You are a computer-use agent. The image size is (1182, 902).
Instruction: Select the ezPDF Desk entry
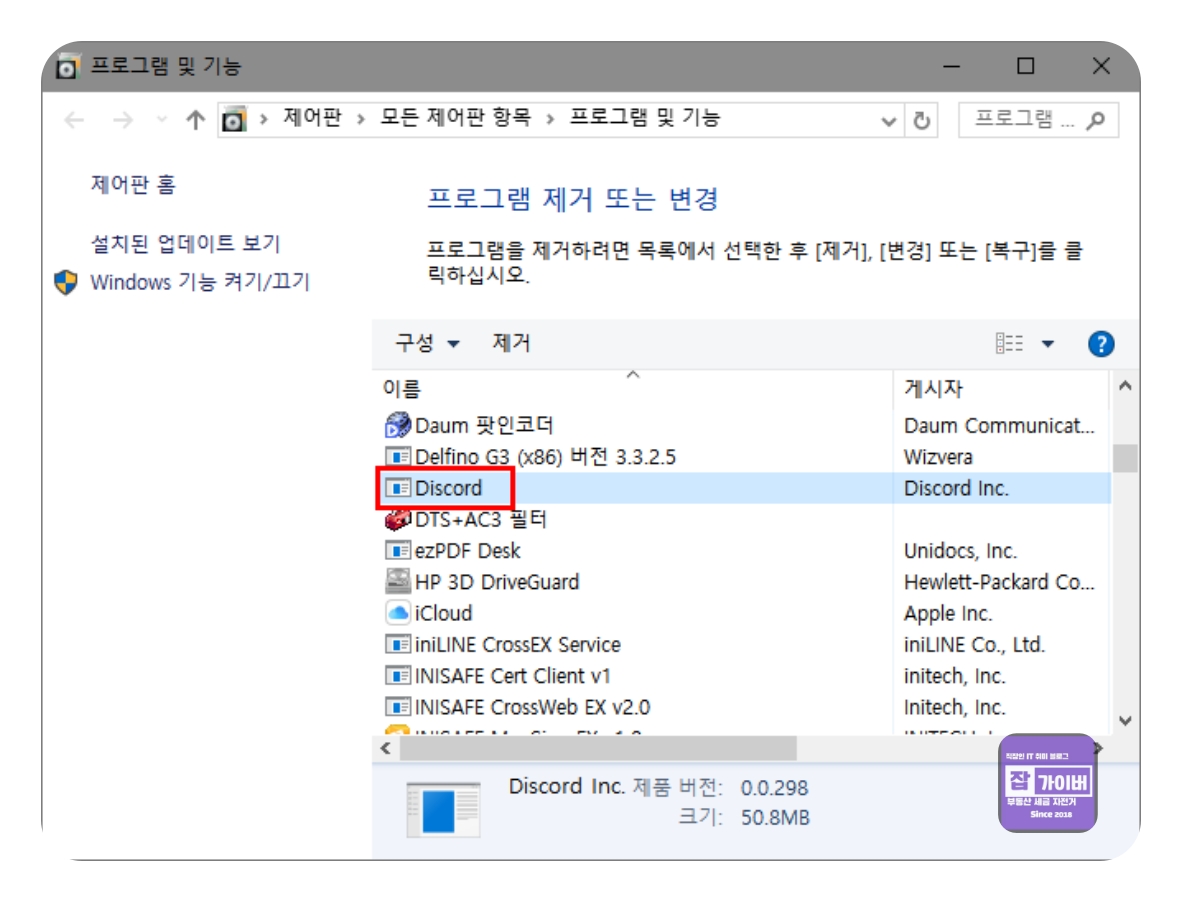click(467, 551)
